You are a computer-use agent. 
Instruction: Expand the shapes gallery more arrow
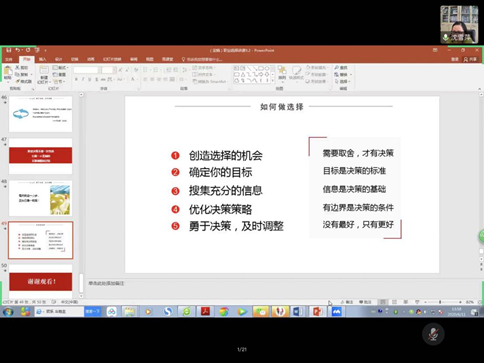(x=273, y=81)
